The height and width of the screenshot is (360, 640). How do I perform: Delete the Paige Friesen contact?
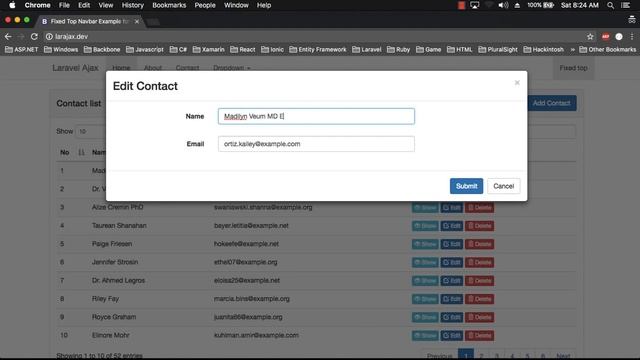pos(480,244)
